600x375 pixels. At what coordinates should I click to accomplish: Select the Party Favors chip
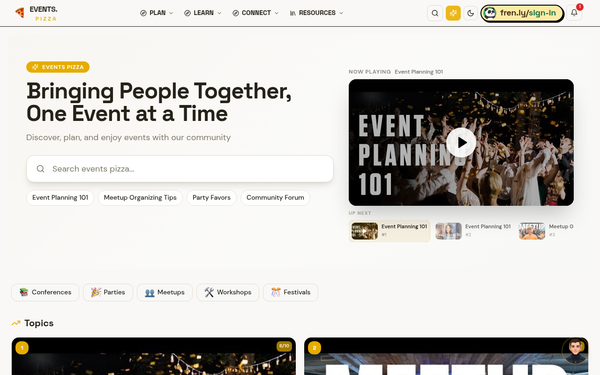tap(212, 198)
